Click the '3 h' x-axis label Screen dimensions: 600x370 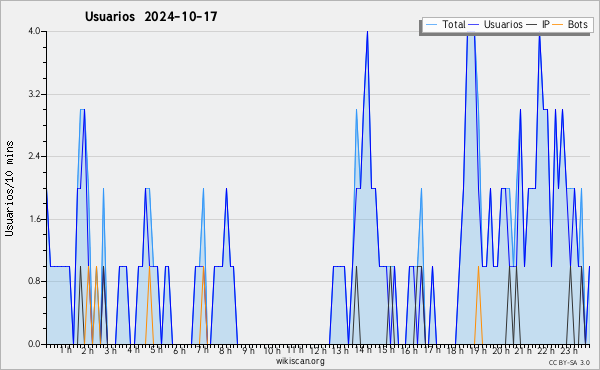coord(111,350)
